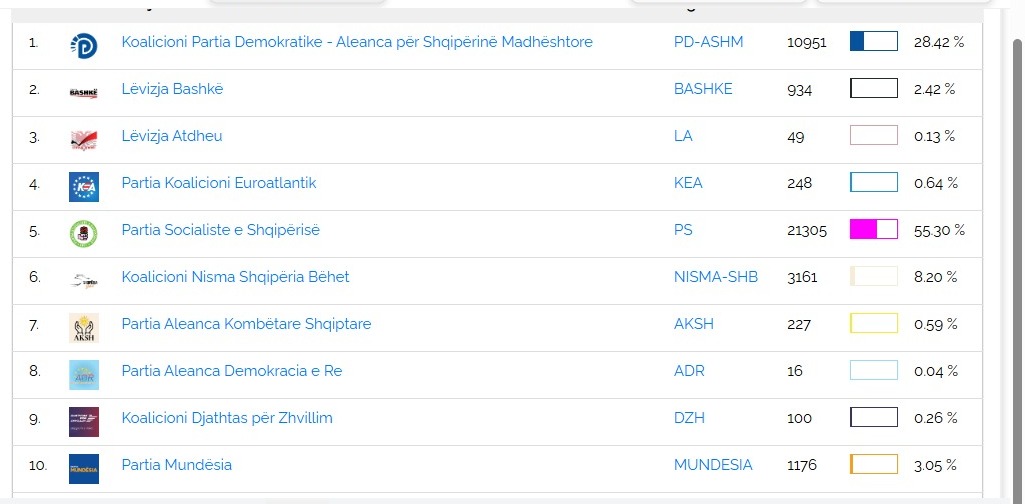Image resolution: width=1025 pixels, height=504 pixels.
Task: Open the Partia Socialiste e Shqipërisë name link
Action: coord(220,230)
